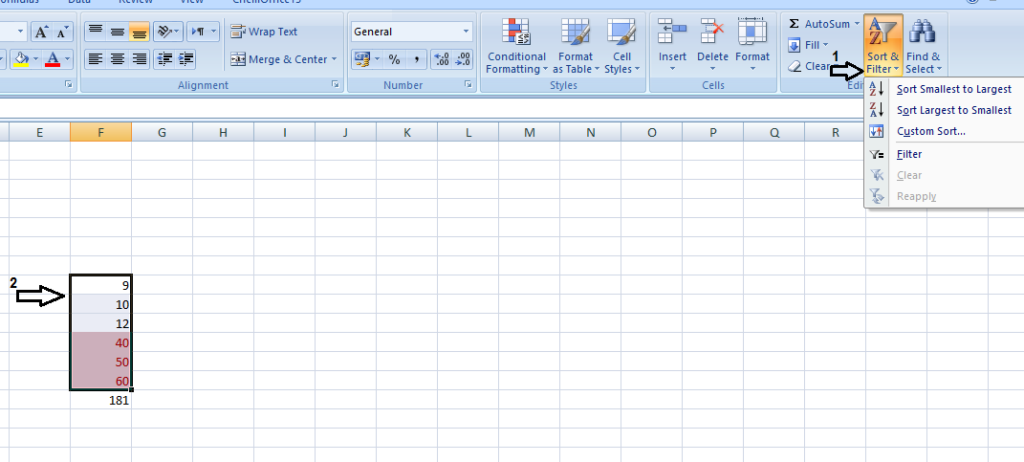
Task: Select cell containing 12
Action: point(101,323)
